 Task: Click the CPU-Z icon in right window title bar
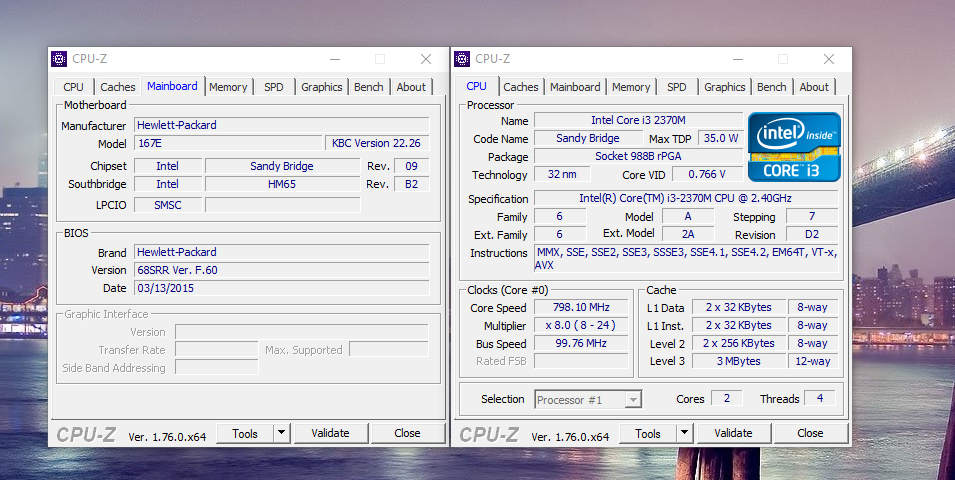(462, 59)
